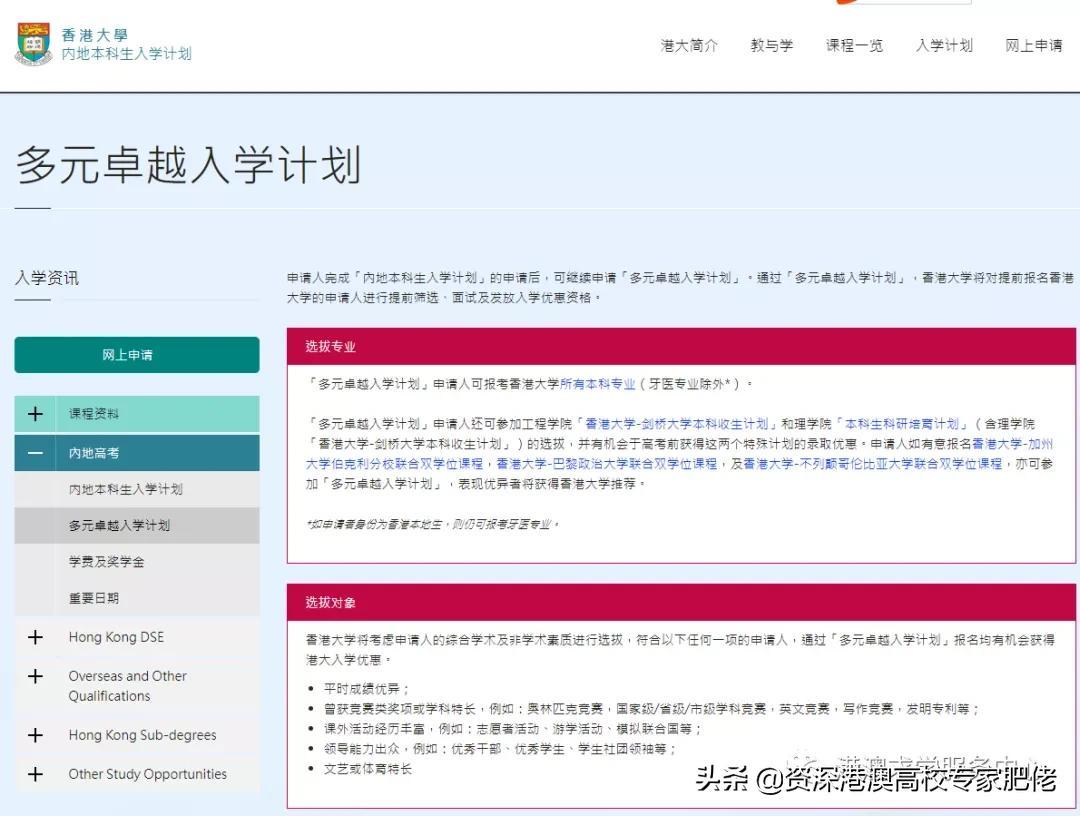
Task: Select Overseas and Other Qualifications label
Action: [127, 686]
